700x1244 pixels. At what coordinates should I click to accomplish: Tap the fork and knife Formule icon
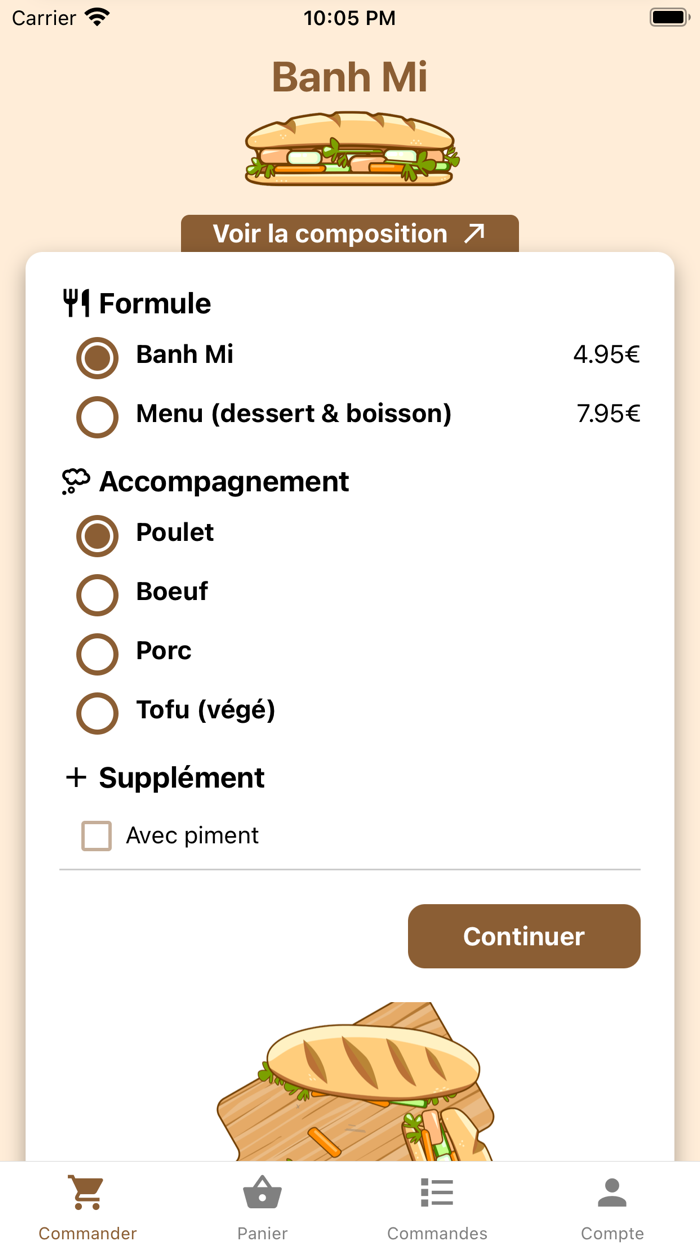coord(76,303)
